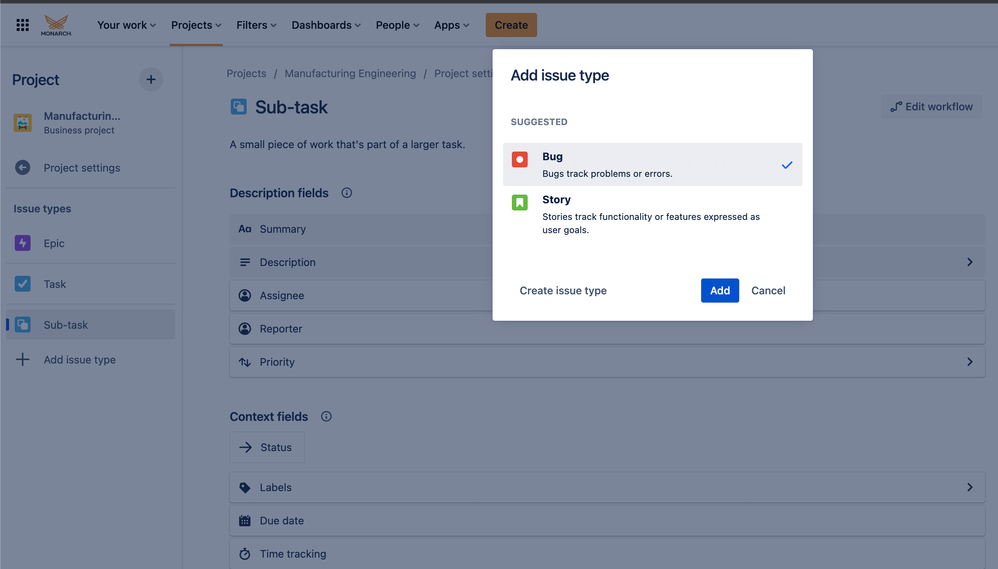Open Project settings breadcrumb link
The height and width of the screenshot is (569, 998).
(463, 73)
